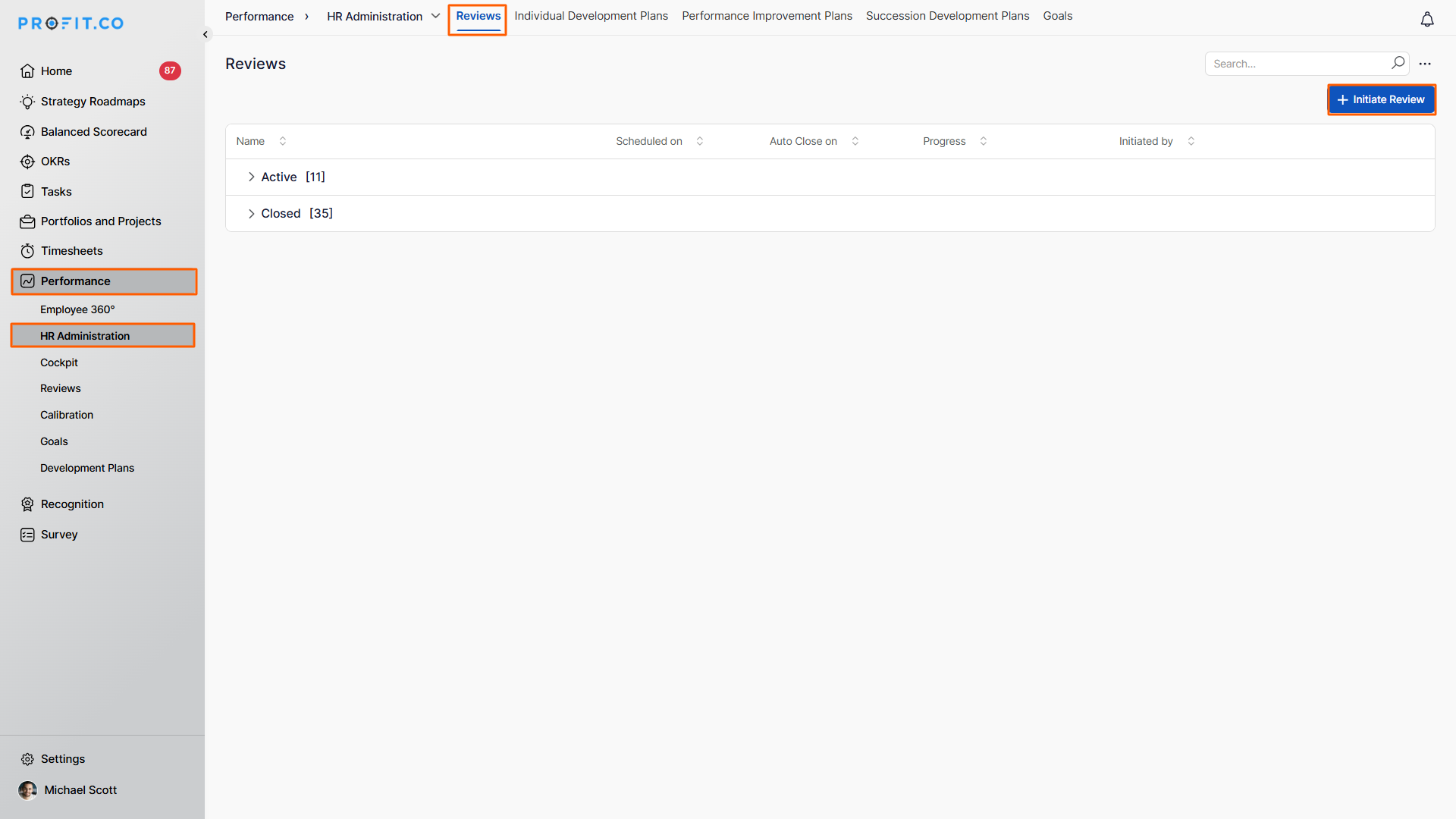Open OKRs from the sidebar

click(x=55, y=162)
